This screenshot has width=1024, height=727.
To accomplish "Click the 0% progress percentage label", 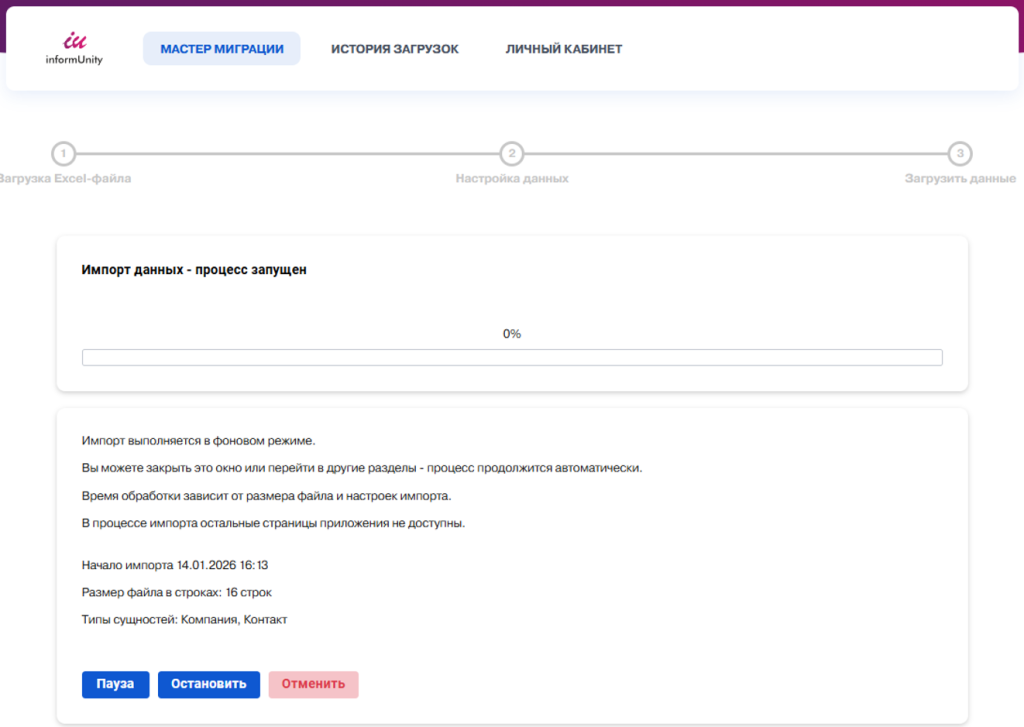I will (x=512, y=334).
